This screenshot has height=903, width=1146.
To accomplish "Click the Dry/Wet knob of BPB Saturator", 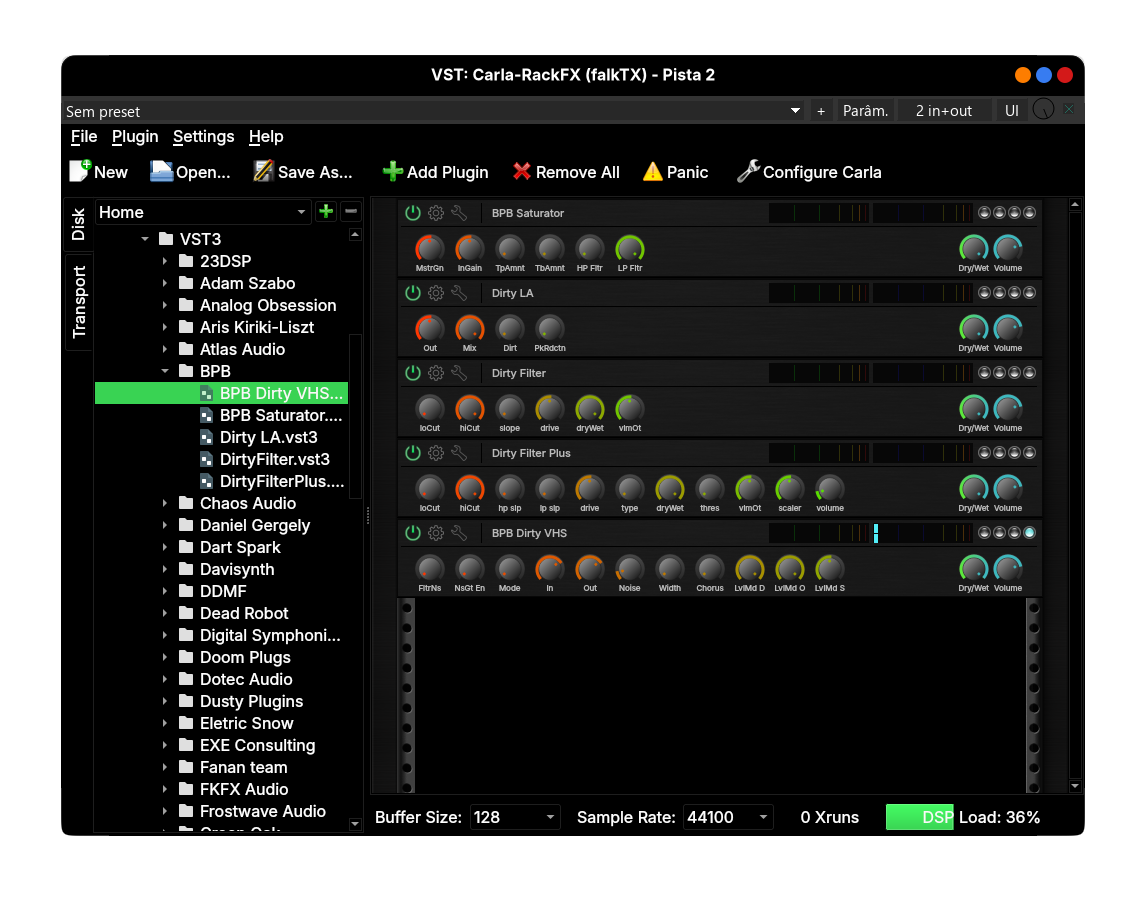I will (973, 248).
